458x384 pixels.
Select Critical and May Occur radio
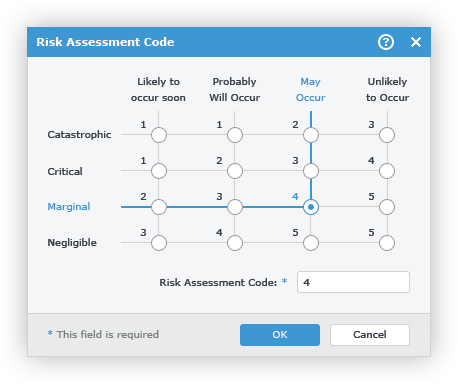coord(311,171)
